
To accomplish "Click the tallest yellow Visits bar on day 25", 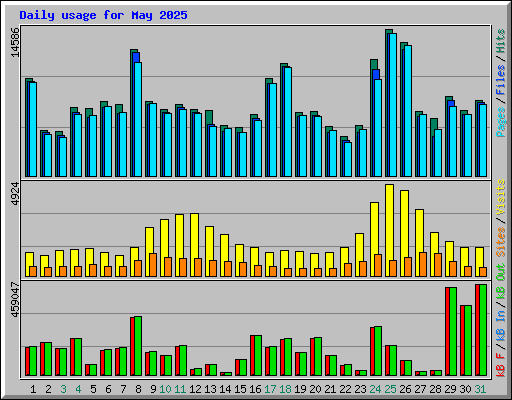I will tap(389, 230).
